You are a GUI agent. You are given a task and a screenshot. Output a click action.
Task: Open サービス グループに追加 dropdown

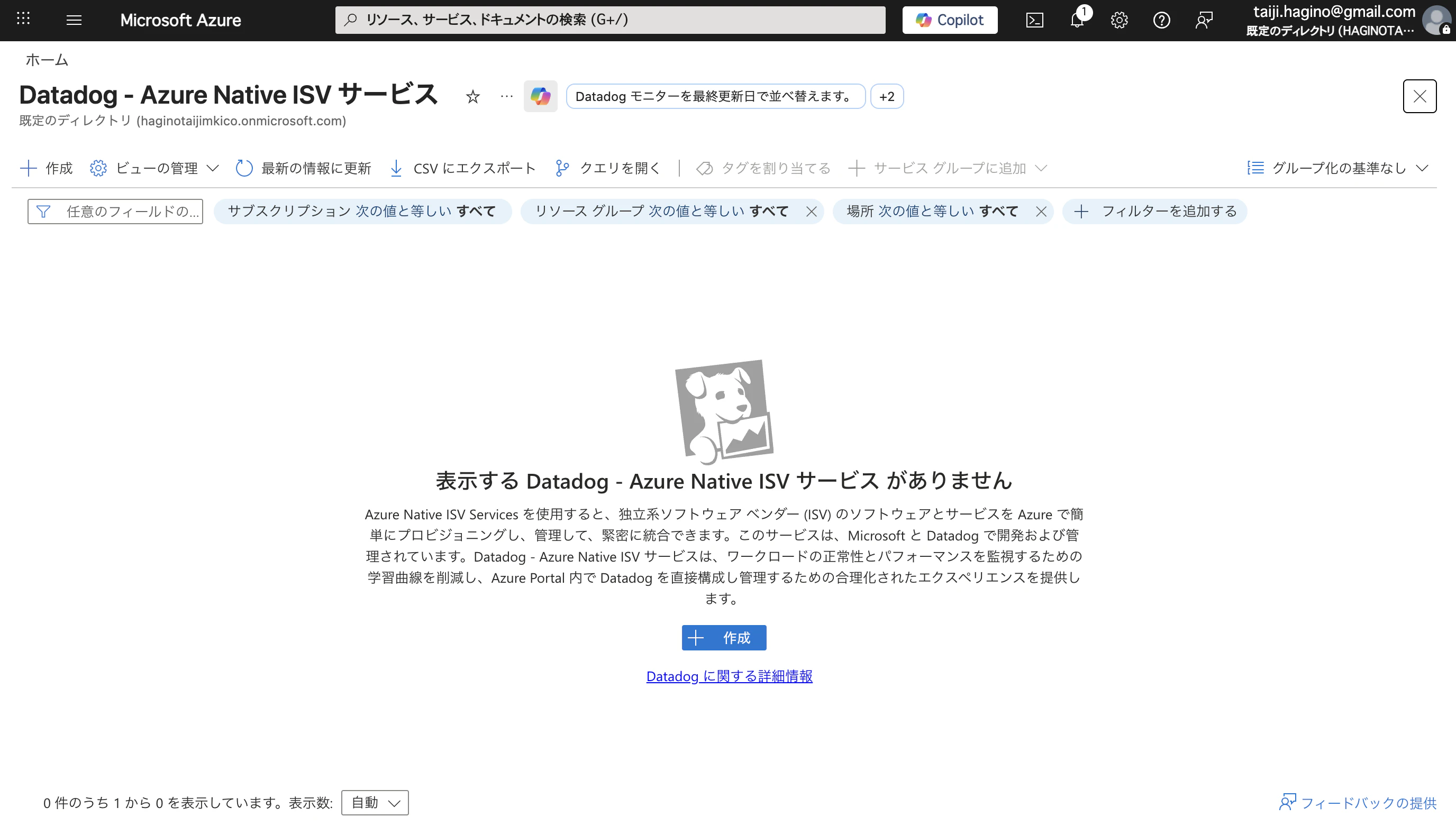point(948,168)
